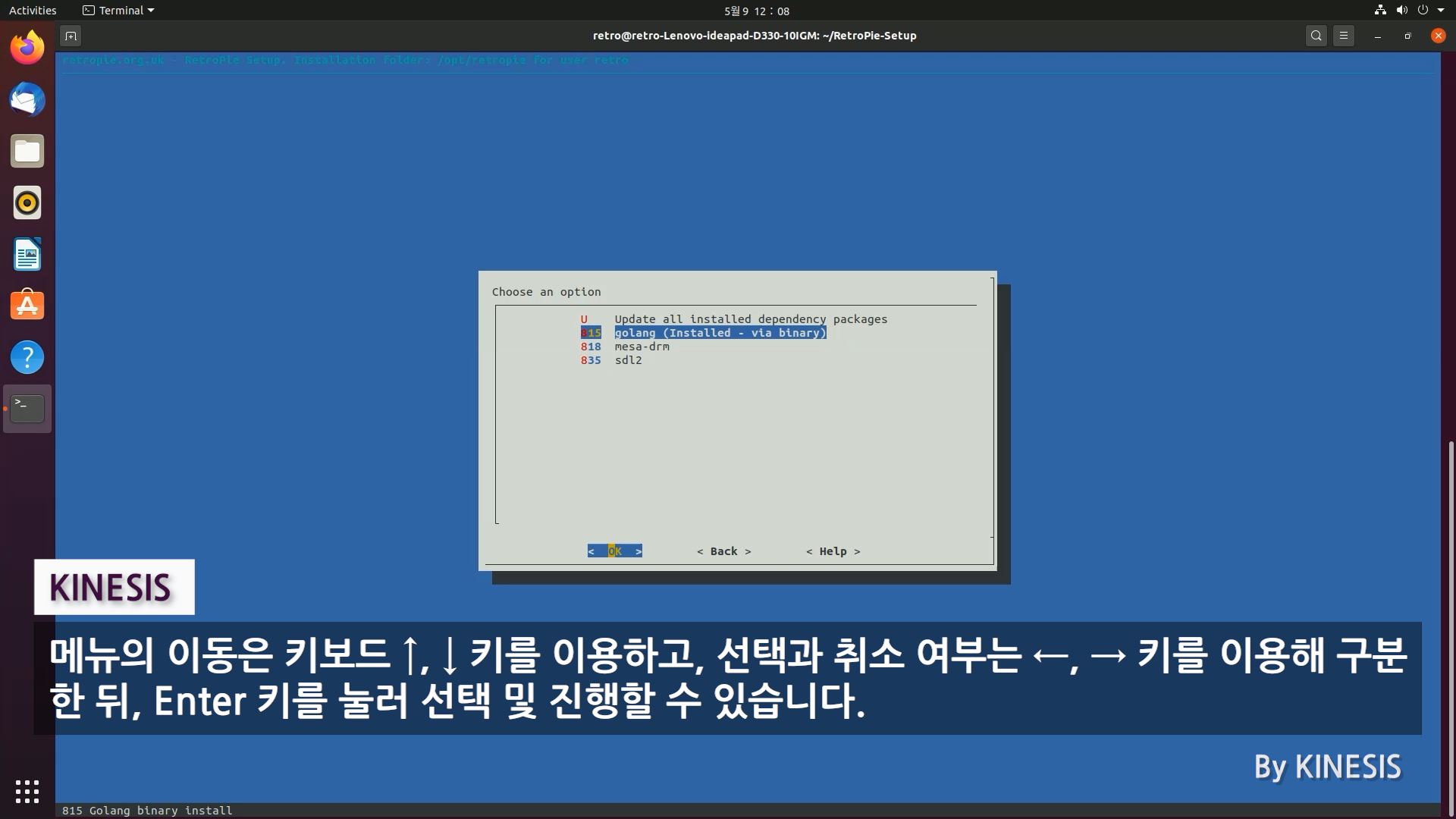Click the Activities overview menu
The height and width of the screenshot is (819, 1456).
(33, 11)
